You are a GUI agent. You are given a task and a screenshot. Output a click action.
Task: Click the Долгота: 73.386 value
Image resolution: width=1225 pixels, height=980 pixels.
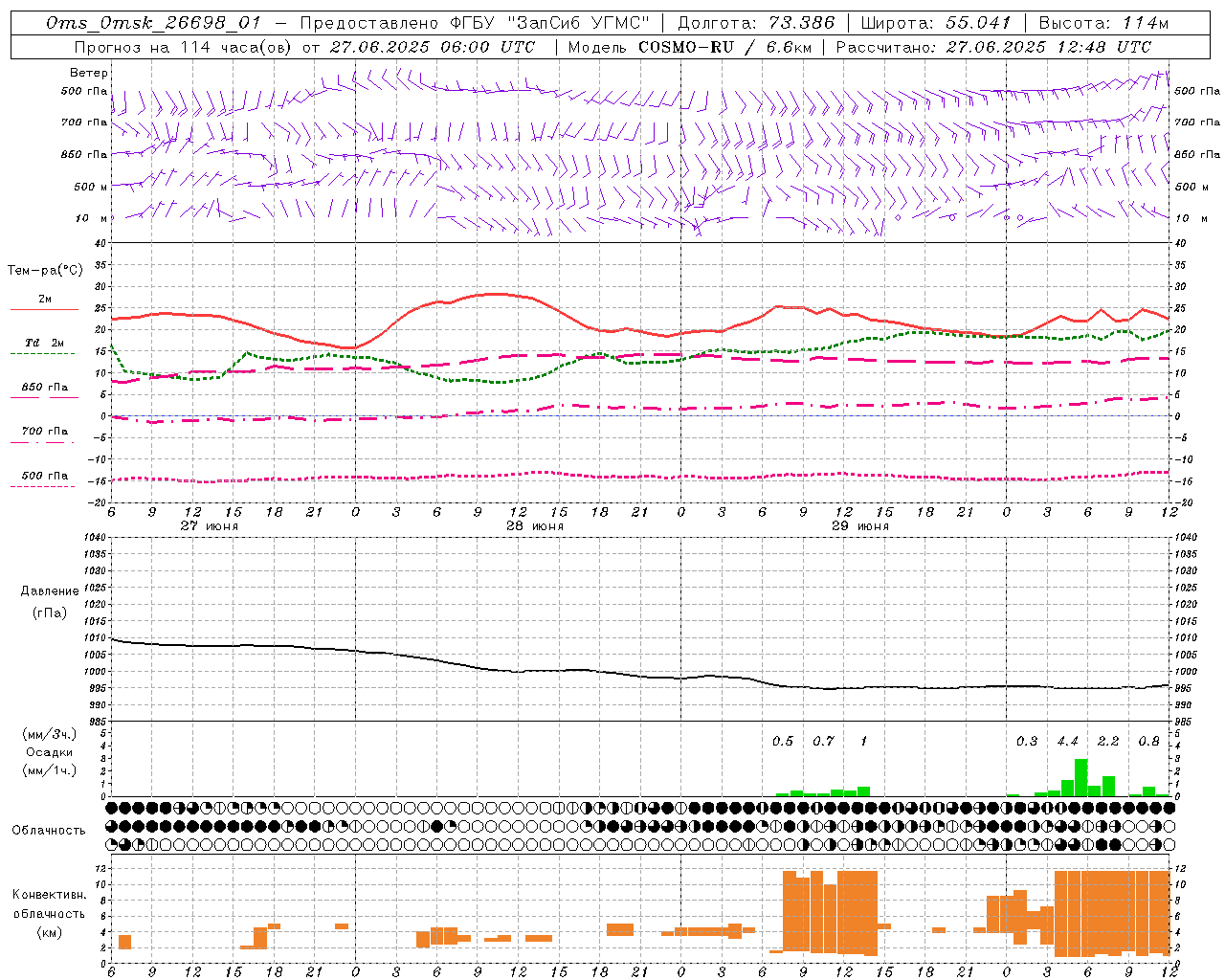tap(755, 23)
